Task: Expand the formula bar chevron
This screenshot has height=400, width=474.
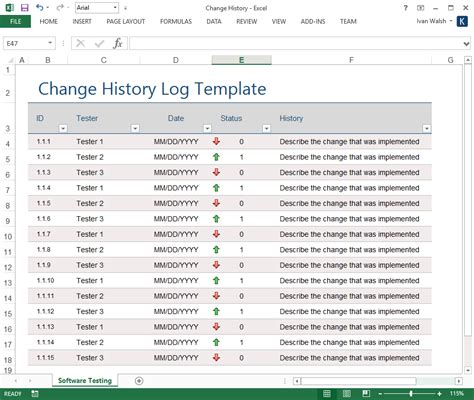Action: (x=466, y=44)
